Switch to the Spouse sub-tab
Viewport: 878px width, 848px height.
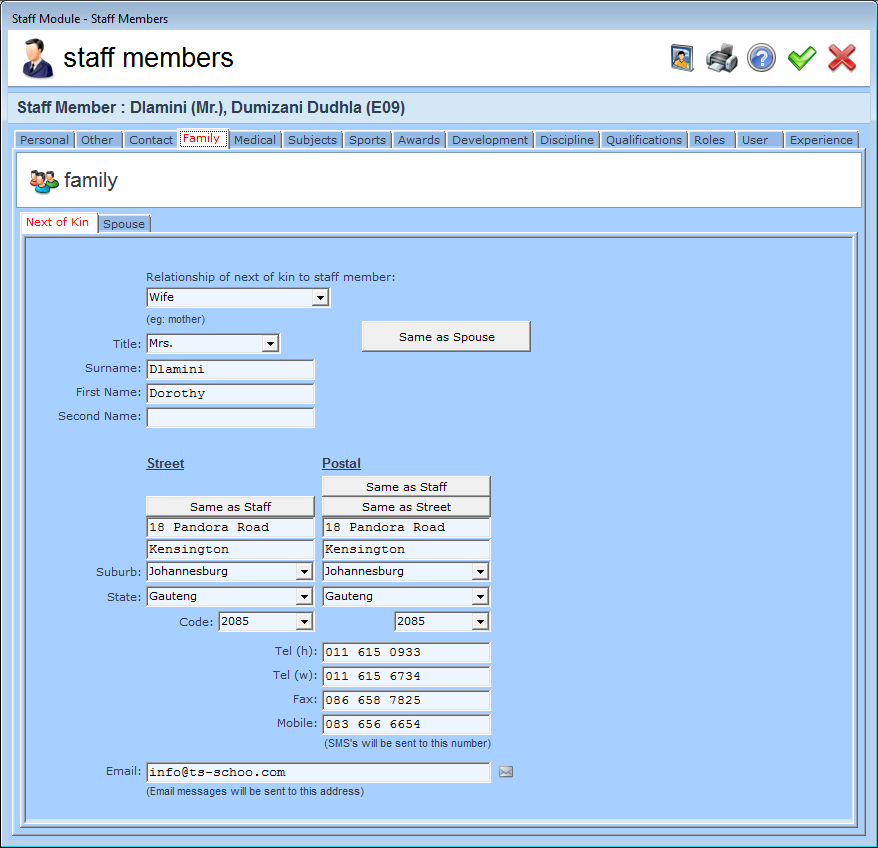pyautogui.click(x=124, y=224)
